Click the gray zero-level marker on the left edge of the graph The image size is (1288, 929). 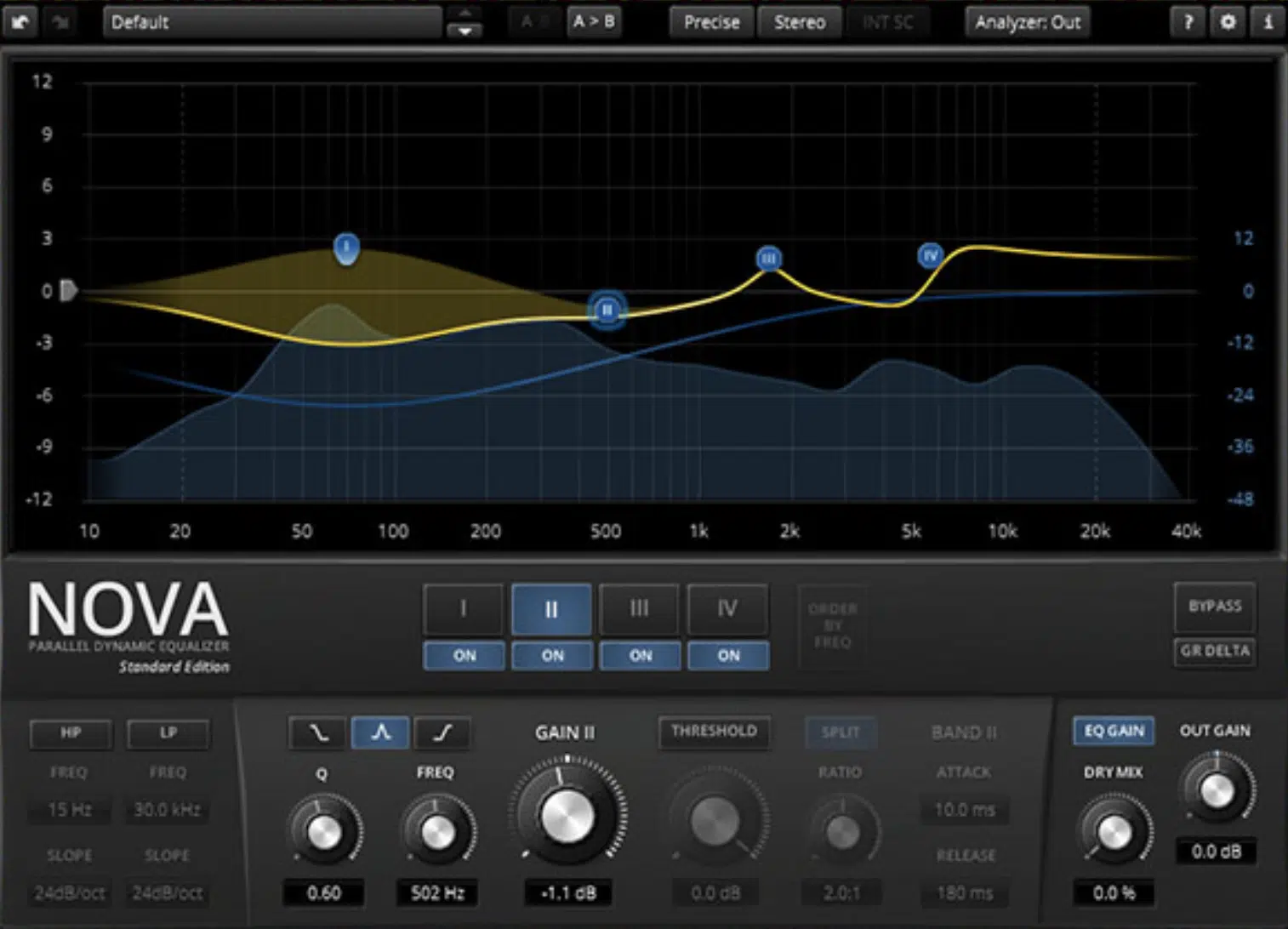[69, 291]
